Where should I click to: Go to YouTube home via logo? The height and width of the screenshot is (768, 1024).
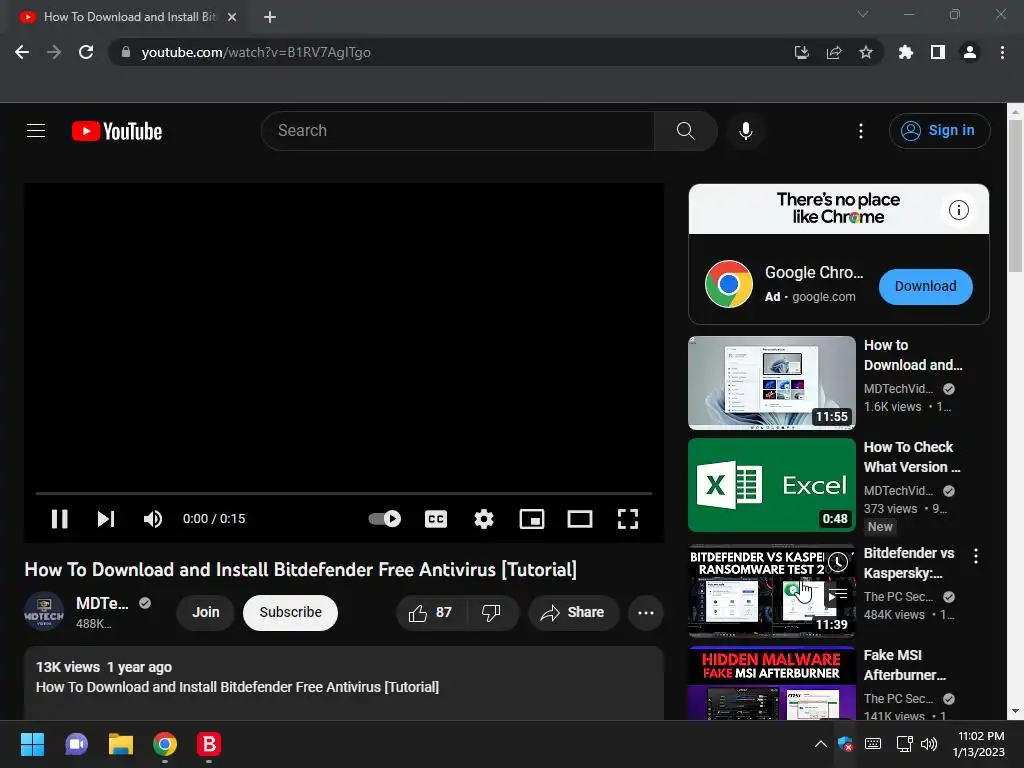point(117,131)
